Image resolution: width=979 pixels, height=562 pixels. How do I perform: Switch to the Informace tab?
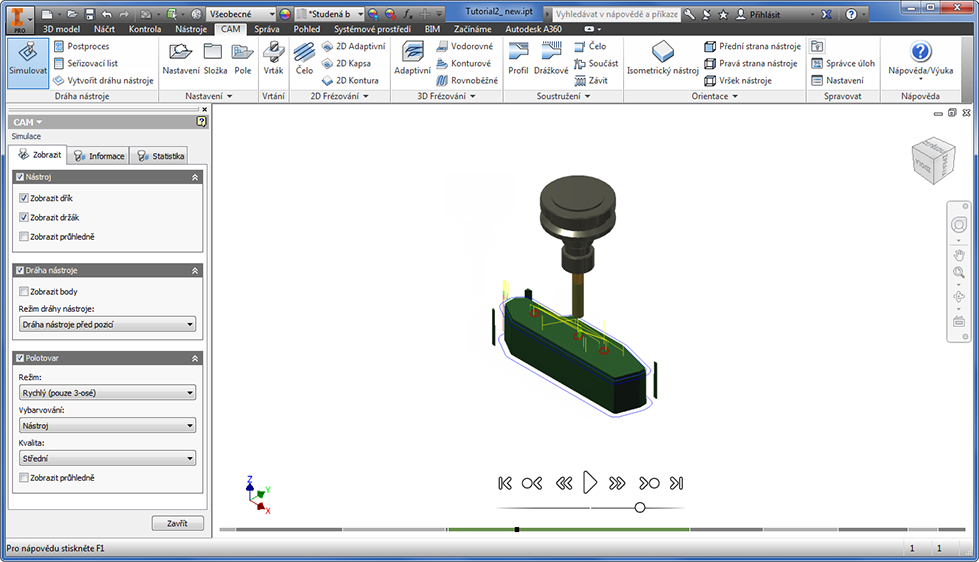(x=99, y=155)
